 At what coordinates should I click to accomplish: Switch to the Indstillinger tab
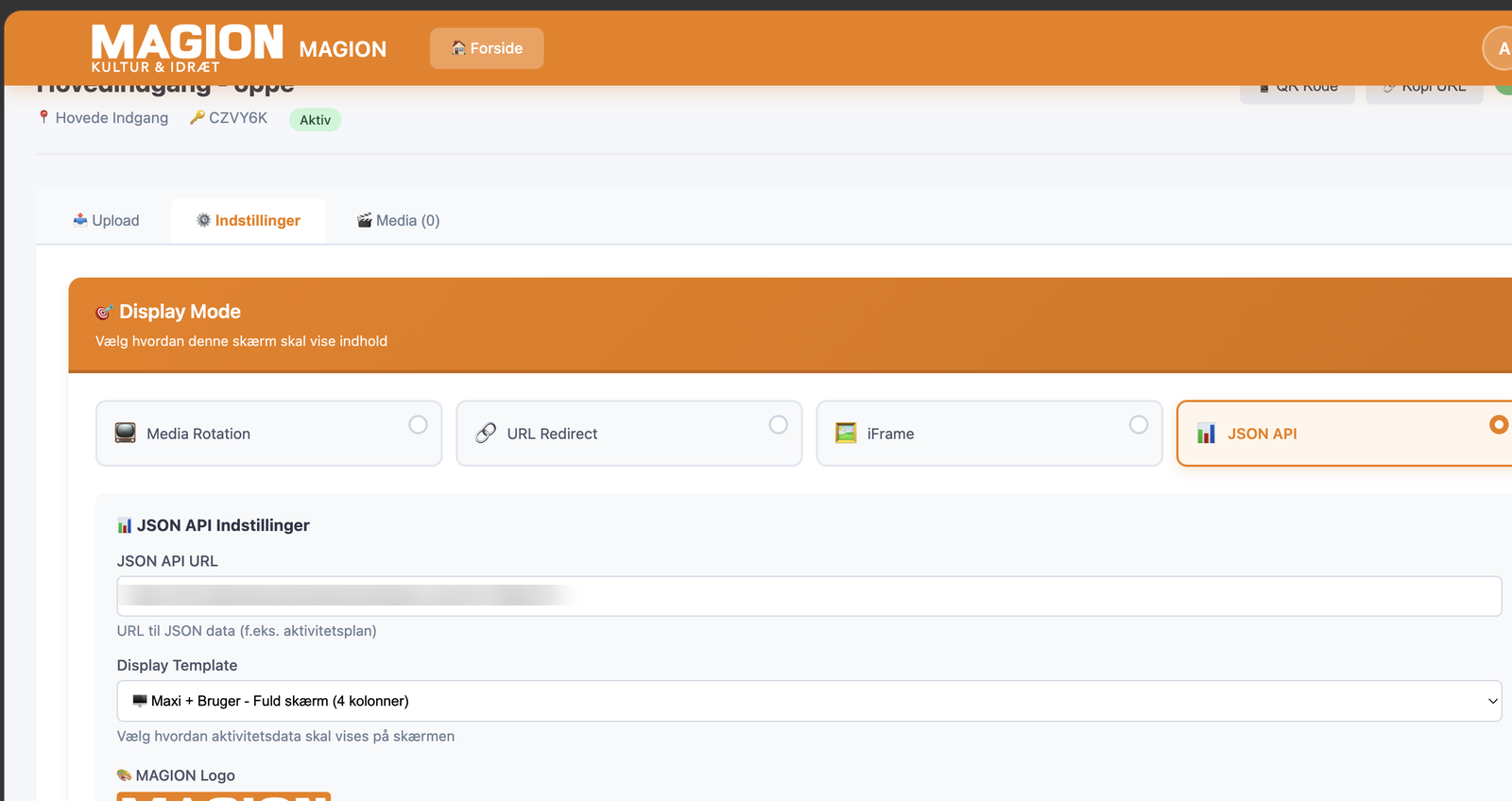click(x=249, y=220)
